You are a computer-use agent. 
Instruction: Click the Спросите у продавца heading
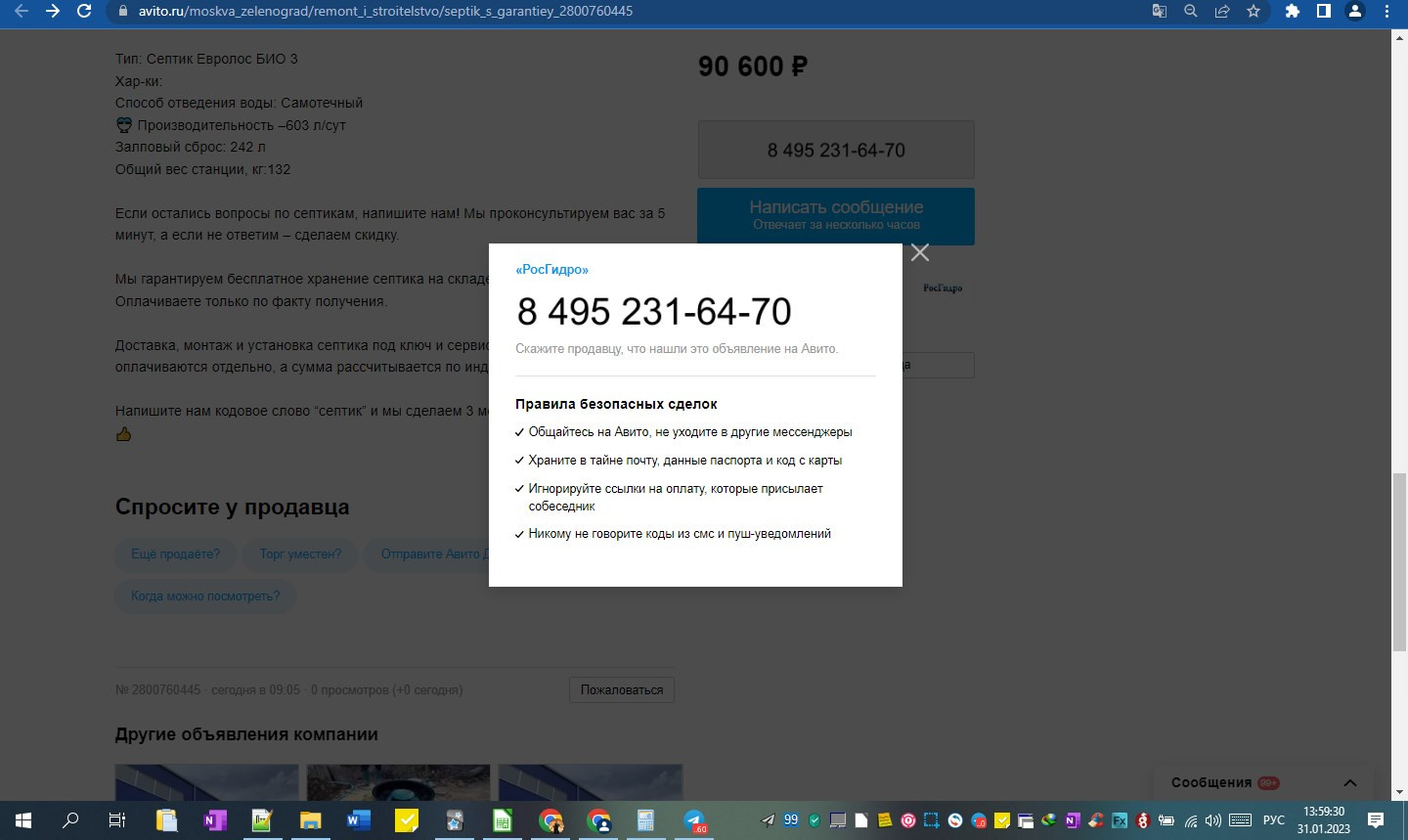pyautogui.click(x=232, y=508)
